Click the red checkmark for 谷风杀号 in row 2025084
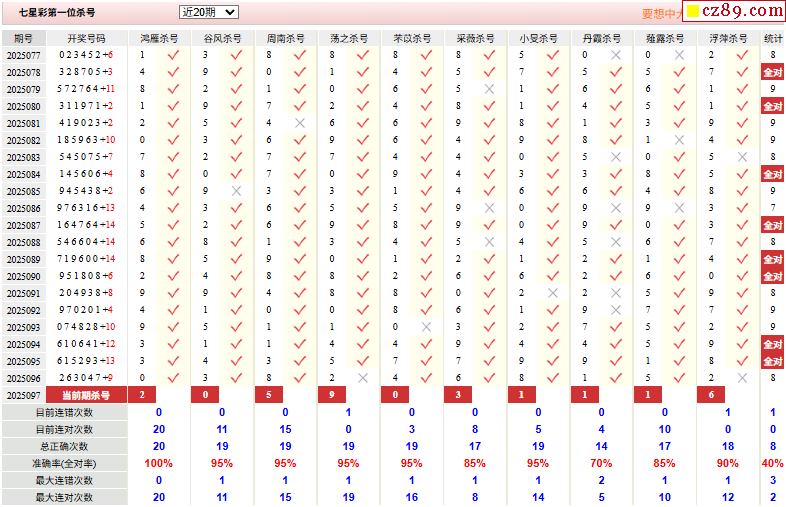Viewport: 786px width, 507px height. (237, 174)
